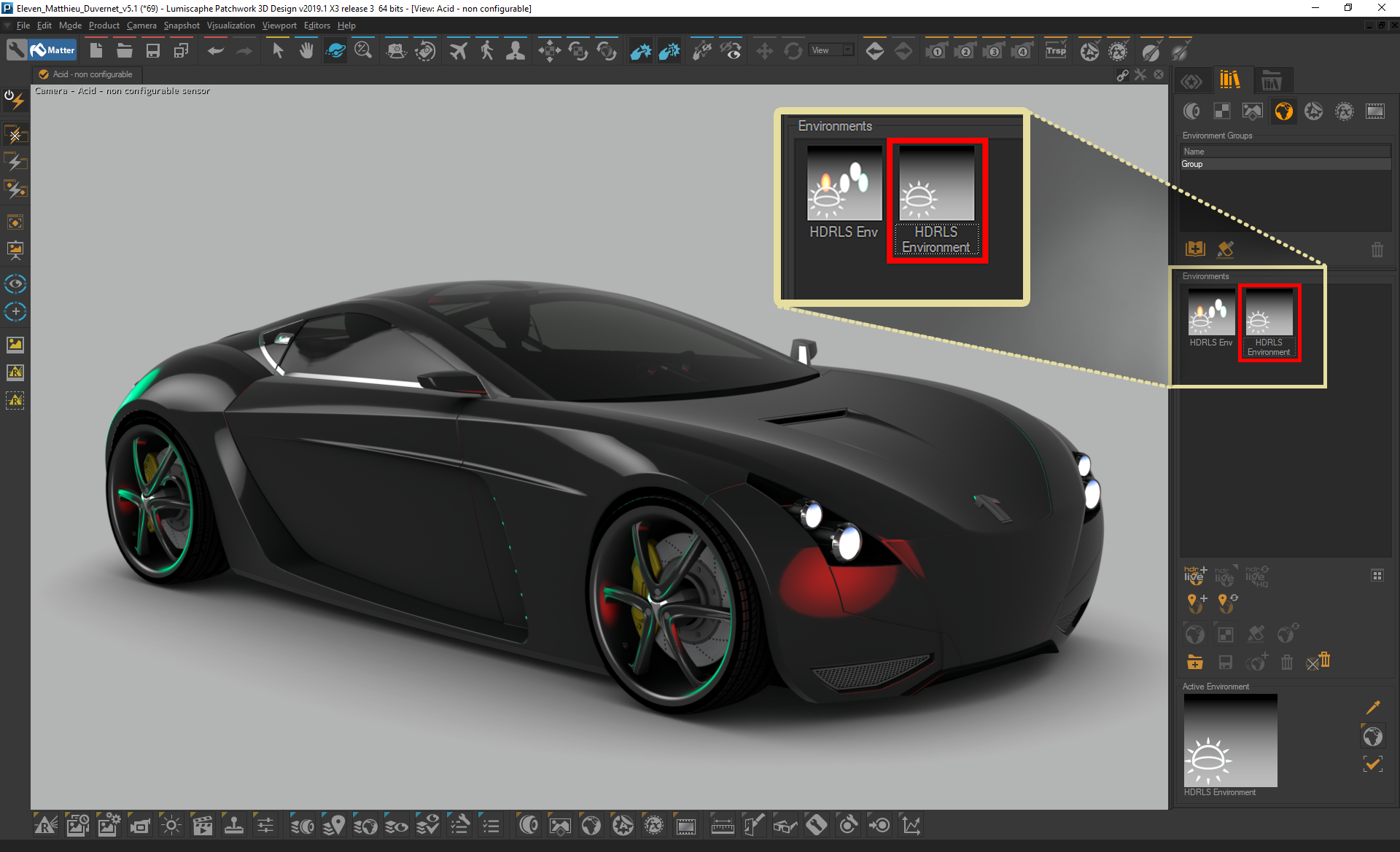Add a geolocated environment with pin plus

tap(1197, 603)
